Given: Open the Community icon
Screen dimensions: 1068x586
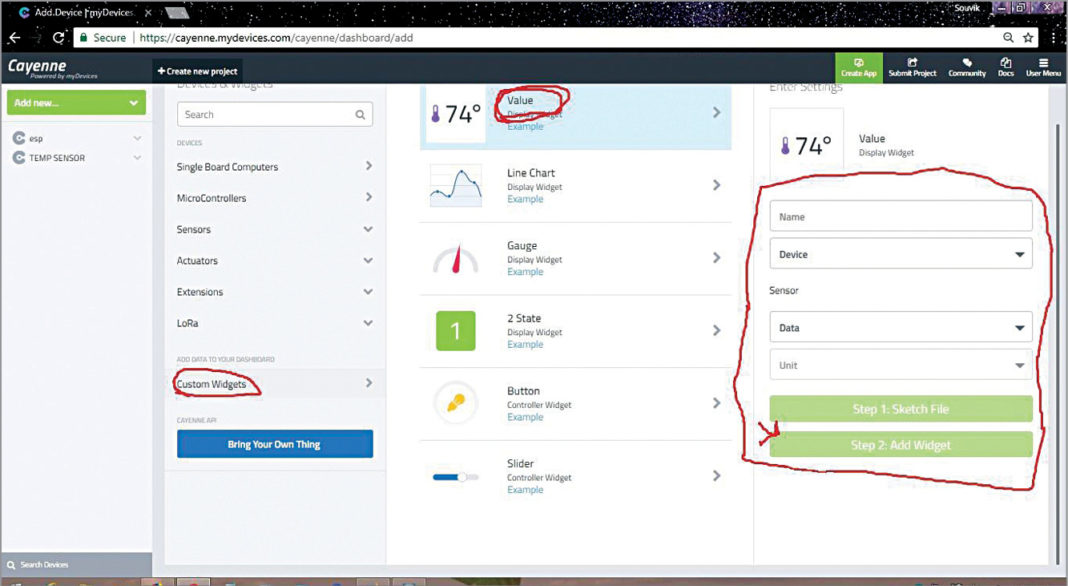Looking at the screenshot, I should coord(967,67).
